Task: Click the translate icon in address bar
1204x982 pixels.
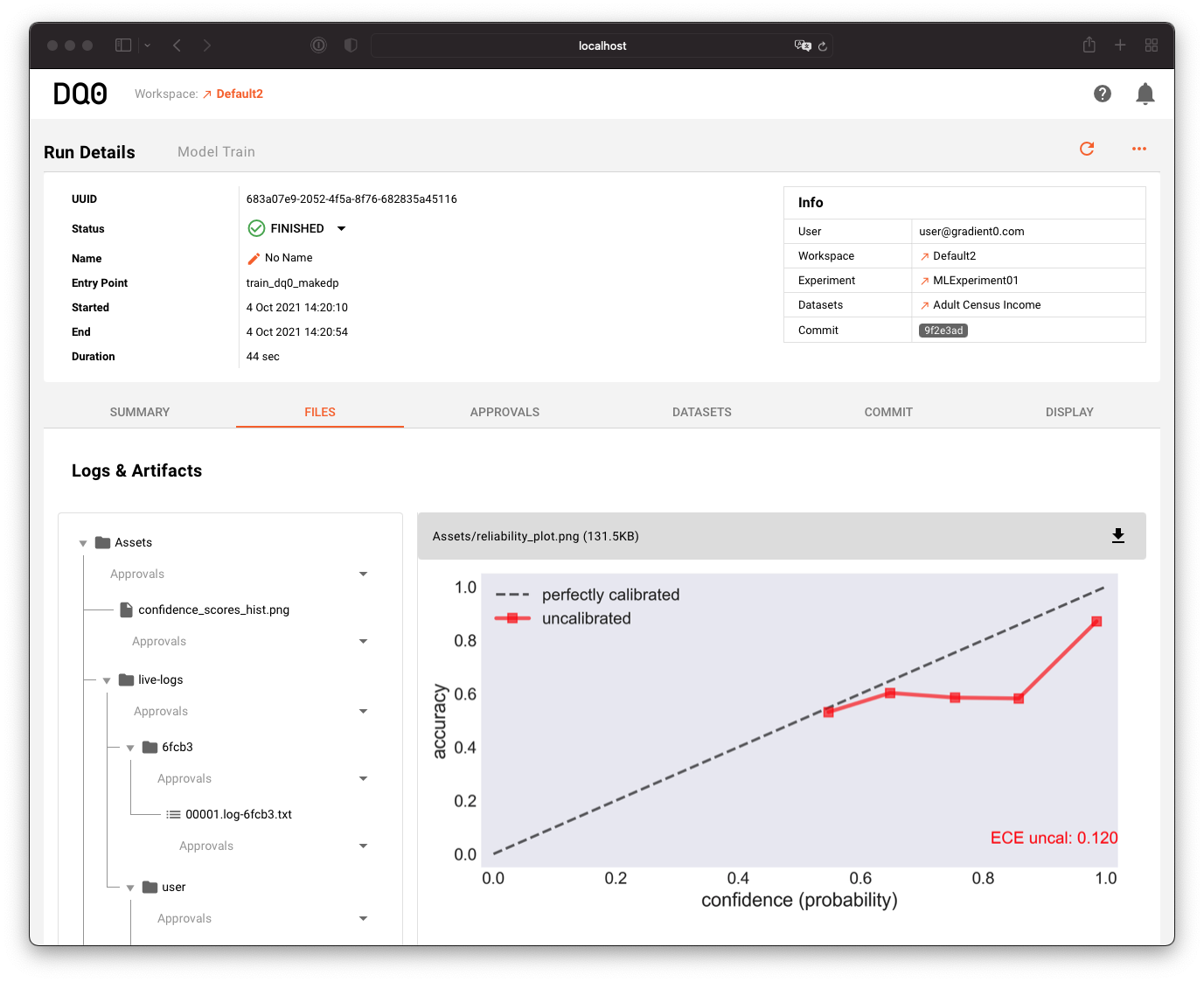Action: [803, 45]
